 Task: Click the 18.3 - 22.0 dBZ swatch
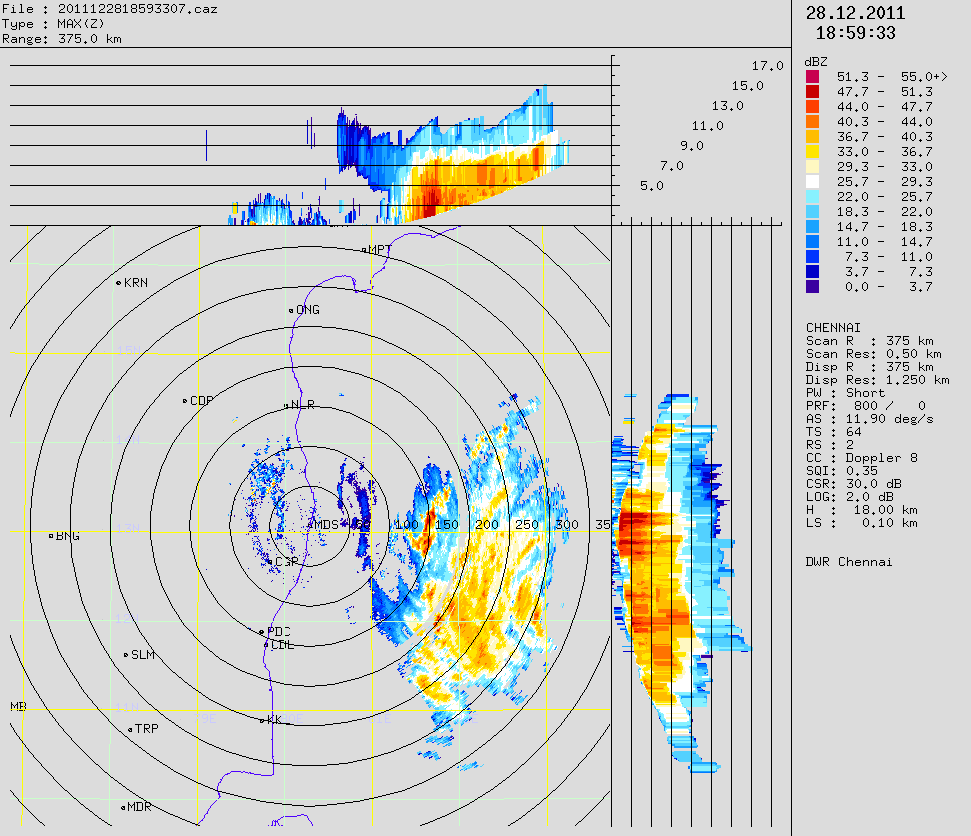point(812,212)
